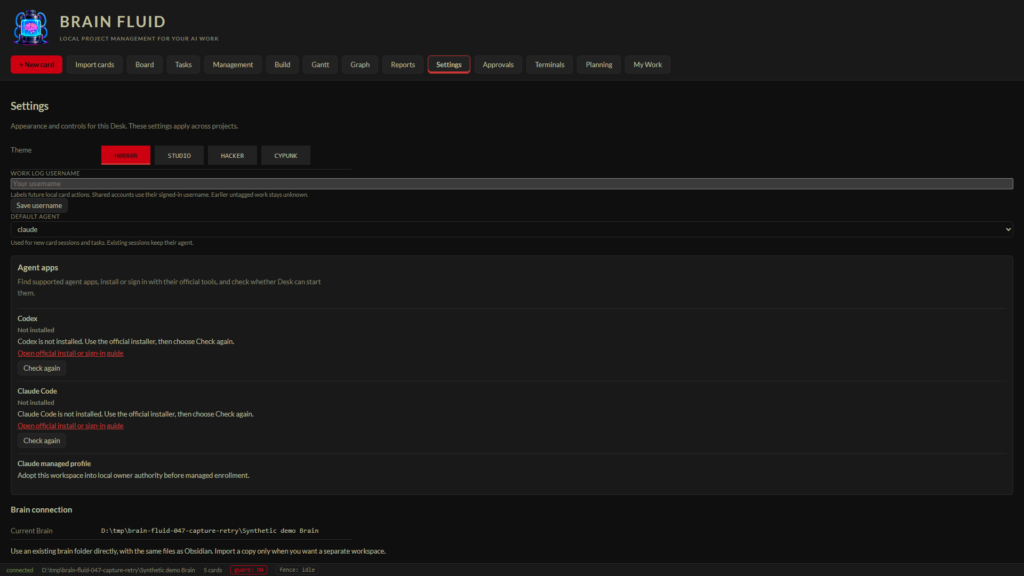Click the connected status in the status bar
Image resolution: width=1024 pixels, height=576 pixels.
pos(20,570)
